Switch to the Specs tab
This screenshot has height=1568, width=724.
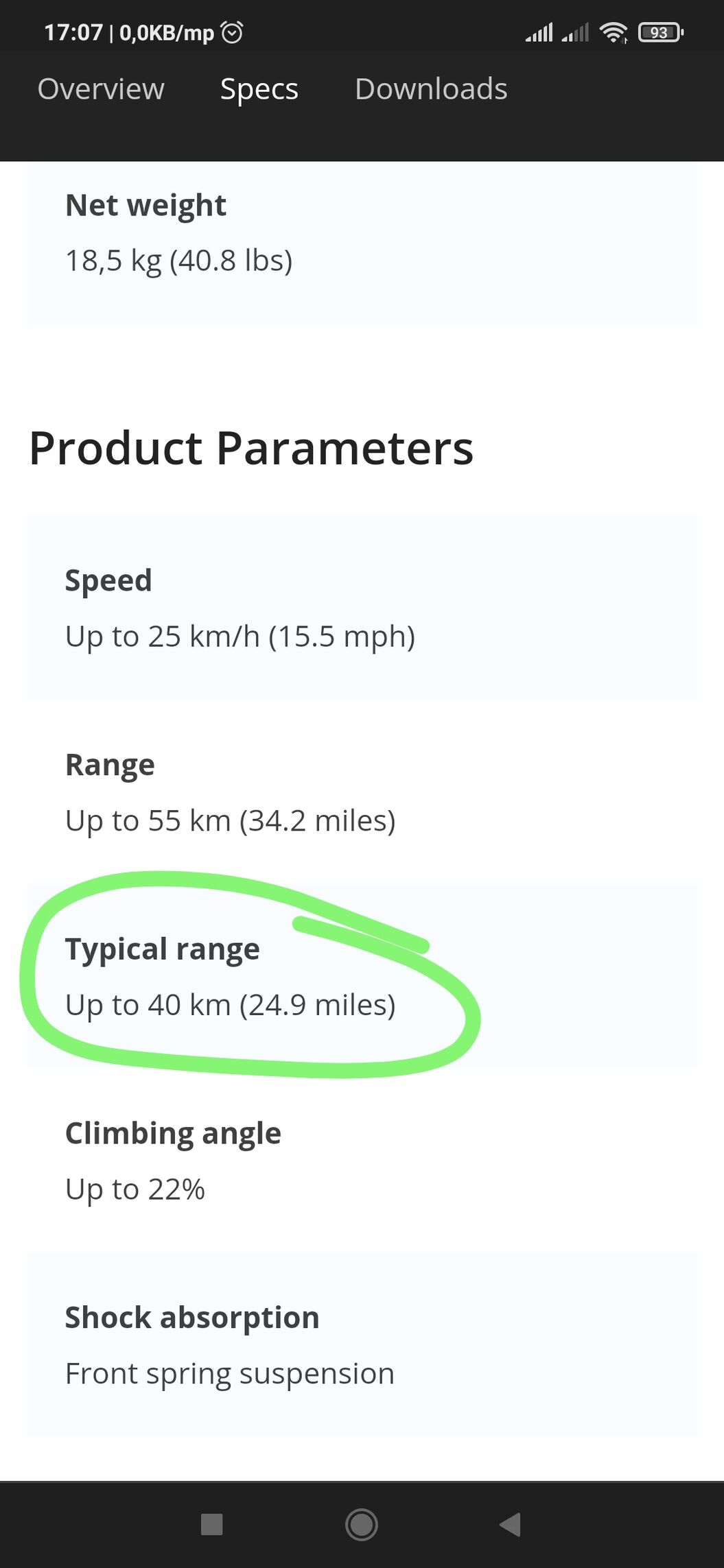pos(259,90)
